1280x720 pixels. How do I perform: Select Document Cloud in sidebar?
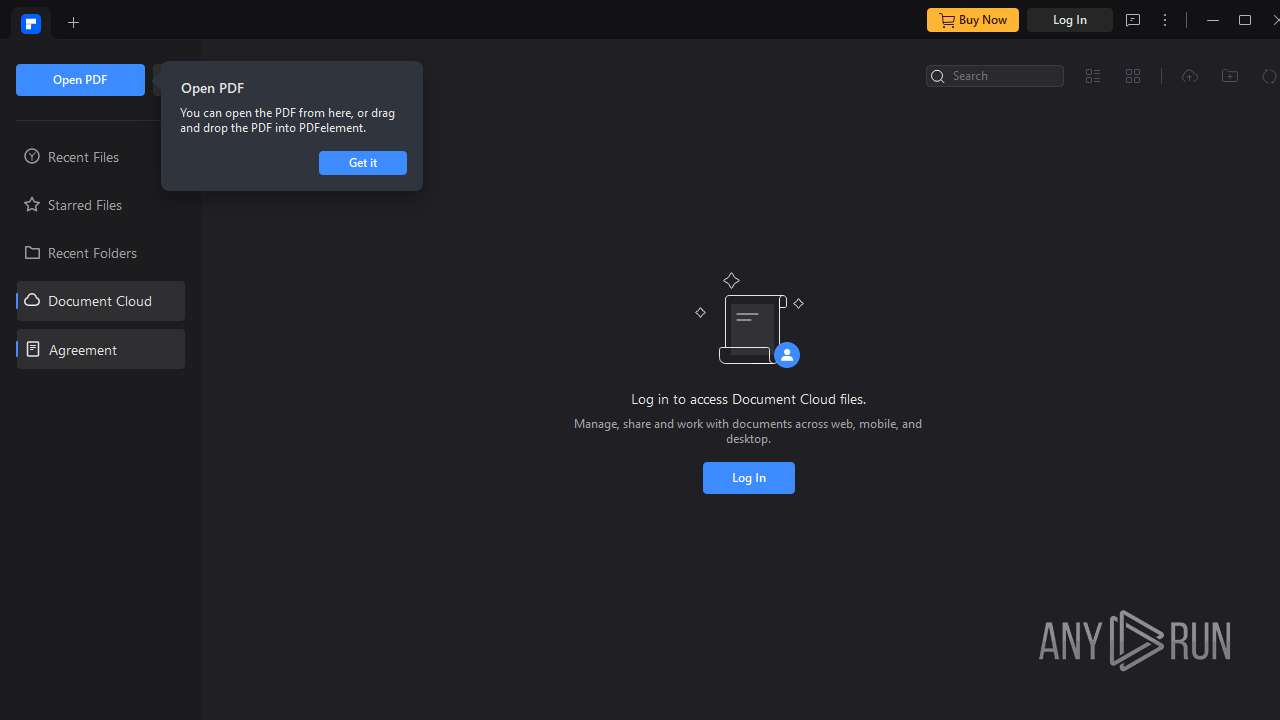[100, 301]
